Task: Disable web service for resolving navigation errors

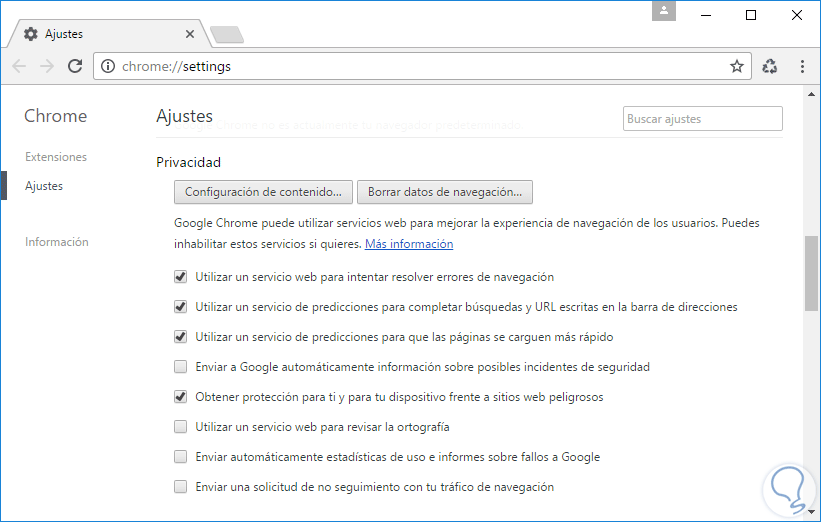Action: [181, 277]
